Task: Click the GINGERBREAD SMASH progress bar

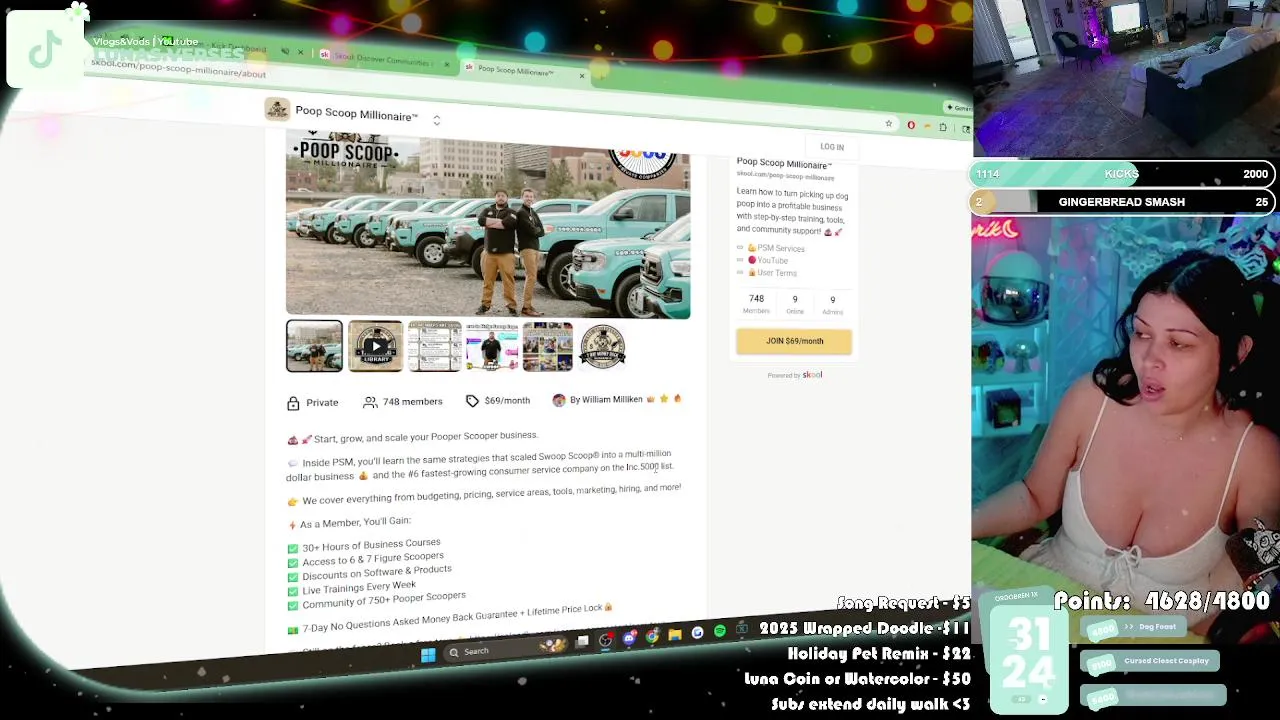Action: pyautogui.click(x=1123, y=202)
